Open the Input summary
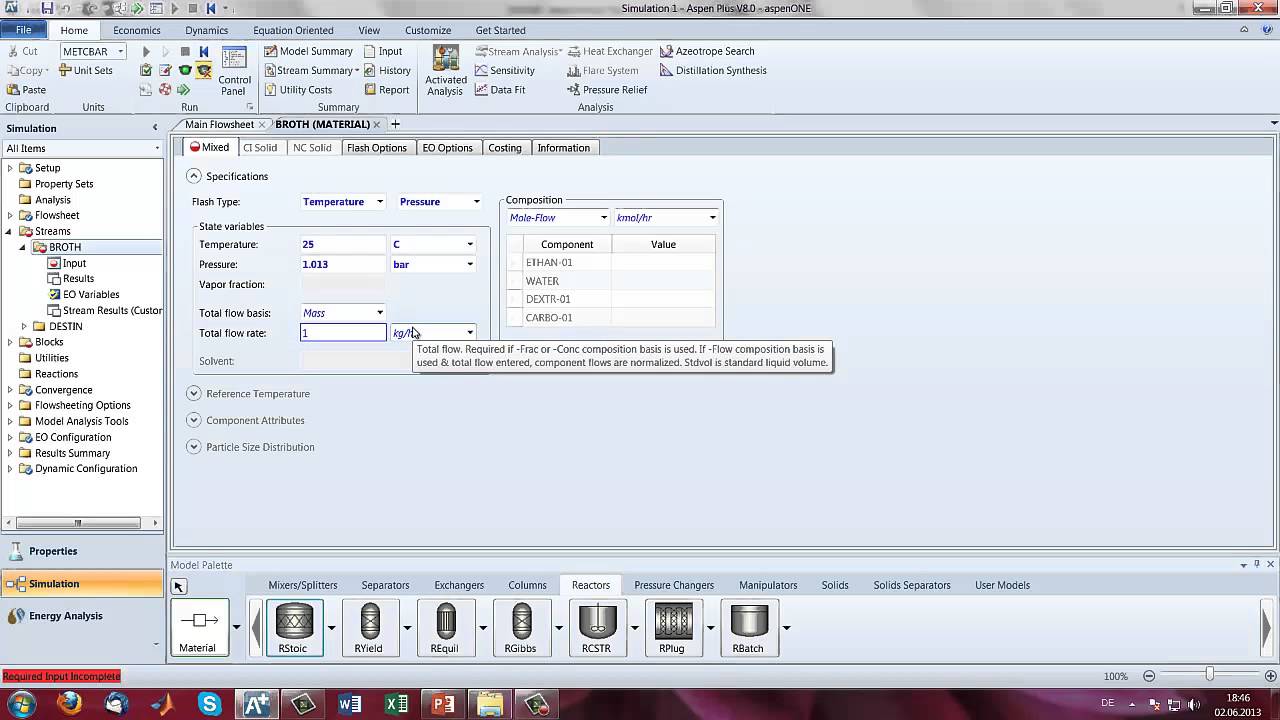The width and height of the screenshot is (1280, 720). 383,51
